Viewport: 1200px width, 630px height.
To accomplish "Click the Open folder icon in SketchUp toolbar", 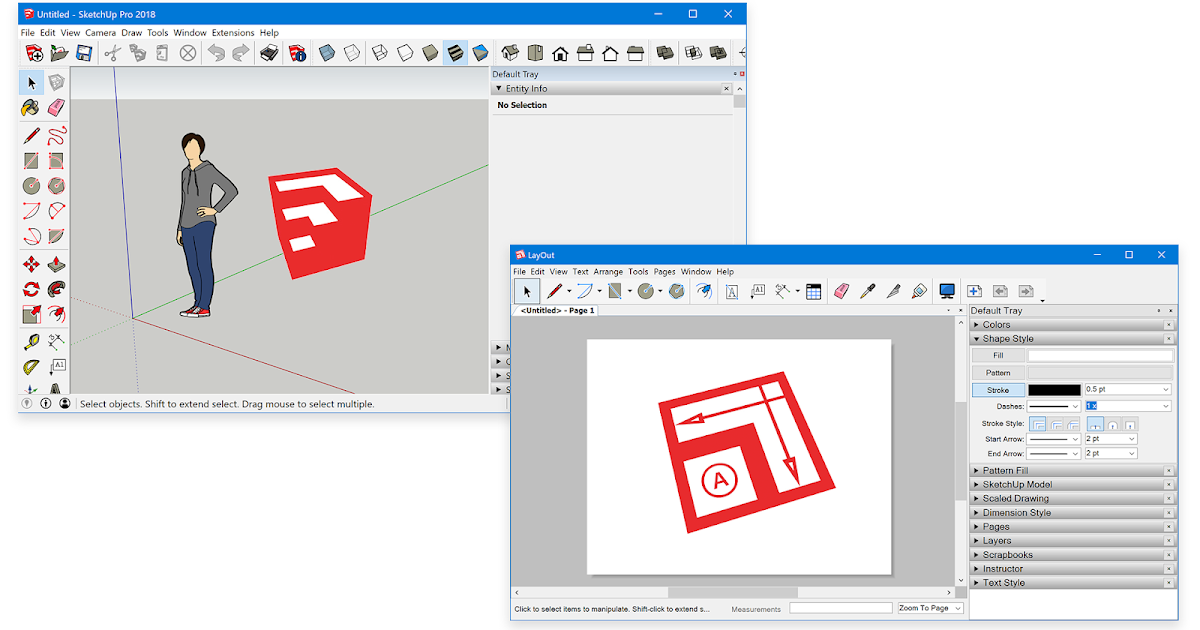I will point(59,53).
